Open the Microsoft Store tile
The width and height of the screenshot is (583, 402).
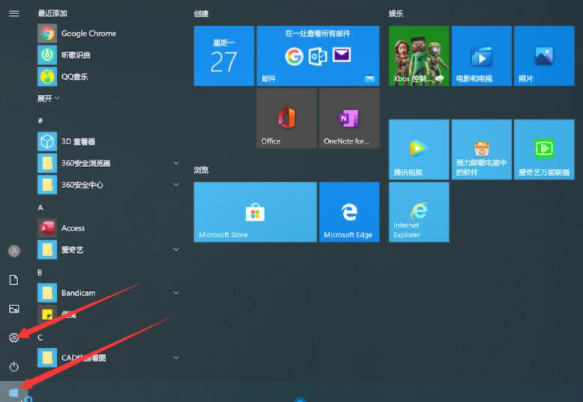click(x=255, y=212)
